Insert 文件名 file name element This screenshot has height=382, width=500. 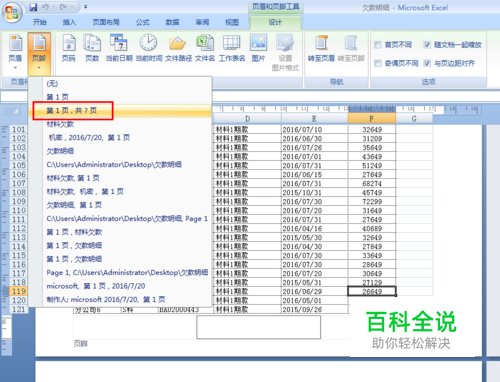[205, 48]
